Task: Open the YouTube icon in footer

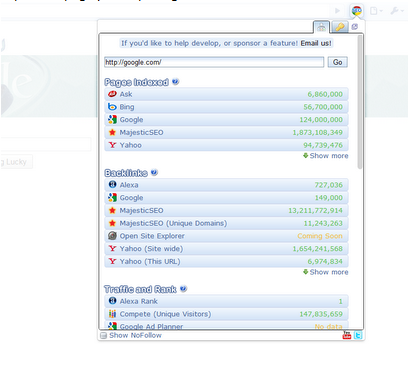Action: click(347, 335)
